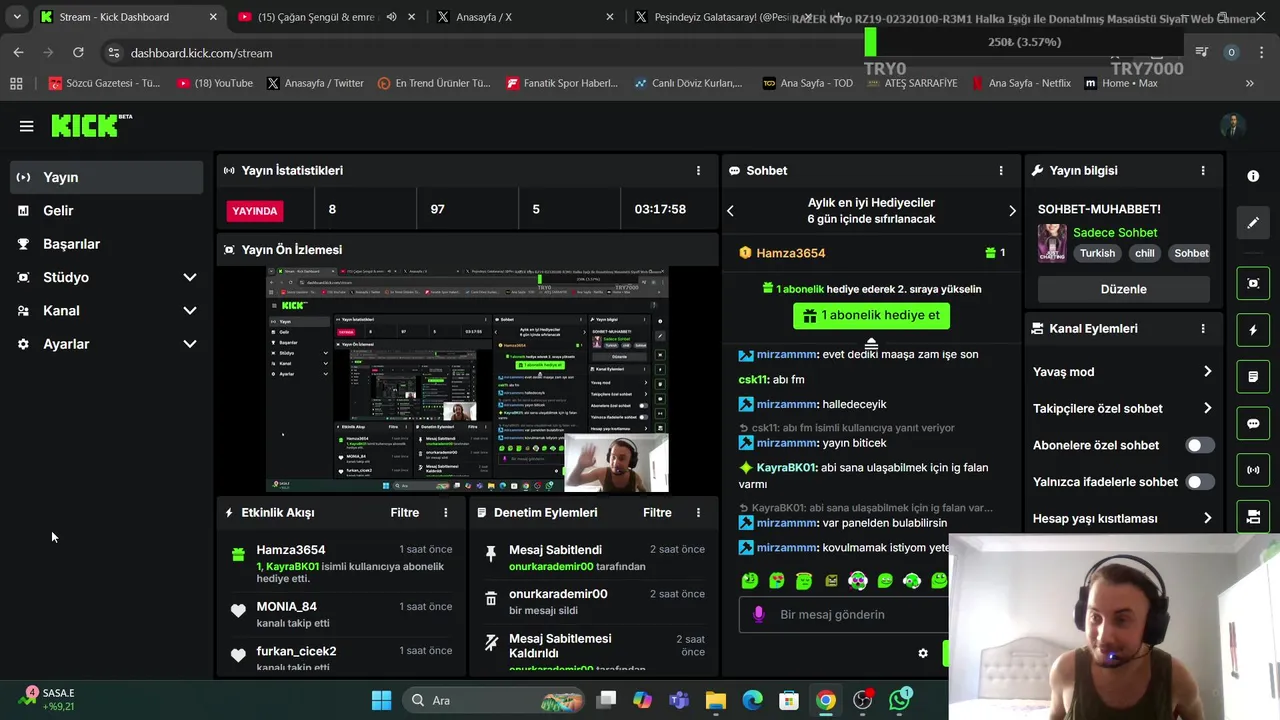The height and width of the screenshot is (720, 1280).
Task: Click KayraBK01 username in chat
Action: 786,467
